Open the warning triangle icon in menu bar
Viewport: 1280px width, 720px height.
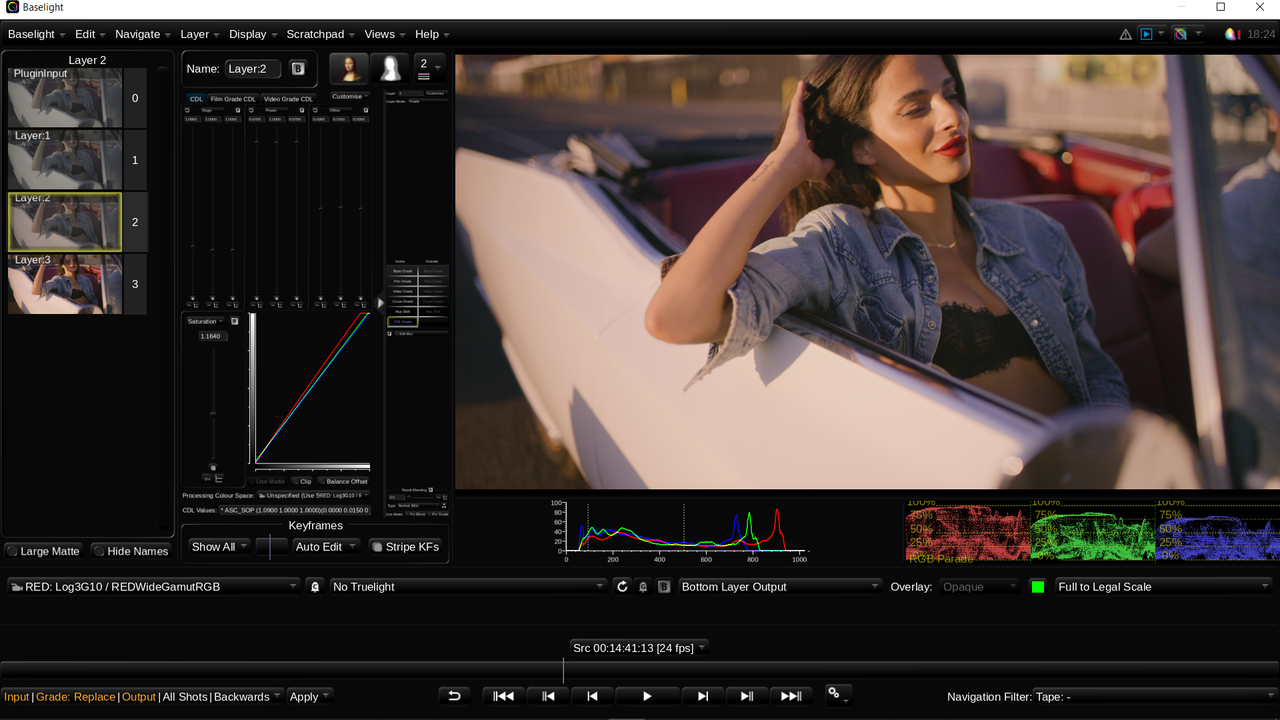1126,34
